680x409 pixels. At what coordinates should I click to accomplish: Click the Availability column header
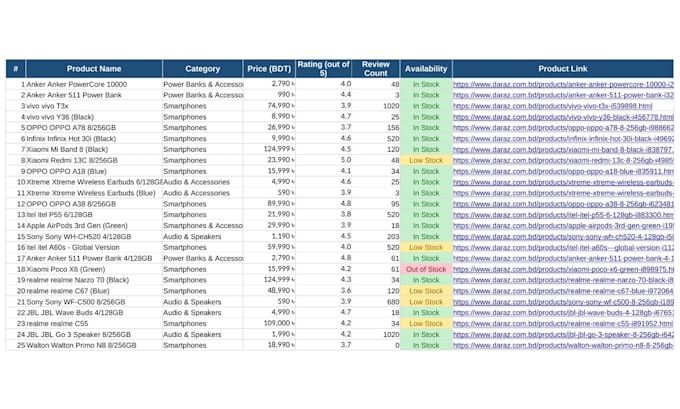[x=426, y=69]
